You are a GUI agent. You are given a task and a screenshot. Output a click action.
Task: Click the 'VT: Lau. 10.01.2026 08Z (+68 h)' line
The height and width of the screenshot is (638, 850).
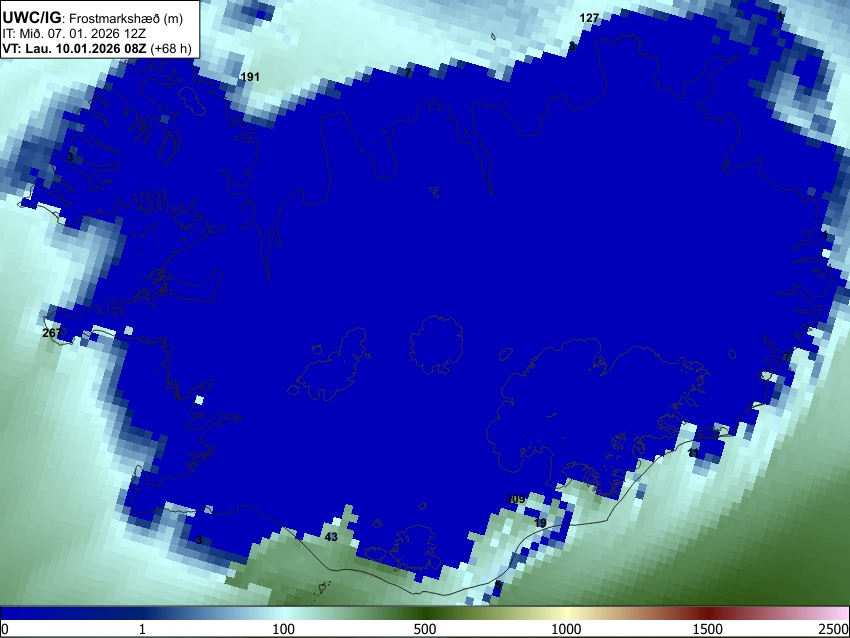tap(97, 48)
